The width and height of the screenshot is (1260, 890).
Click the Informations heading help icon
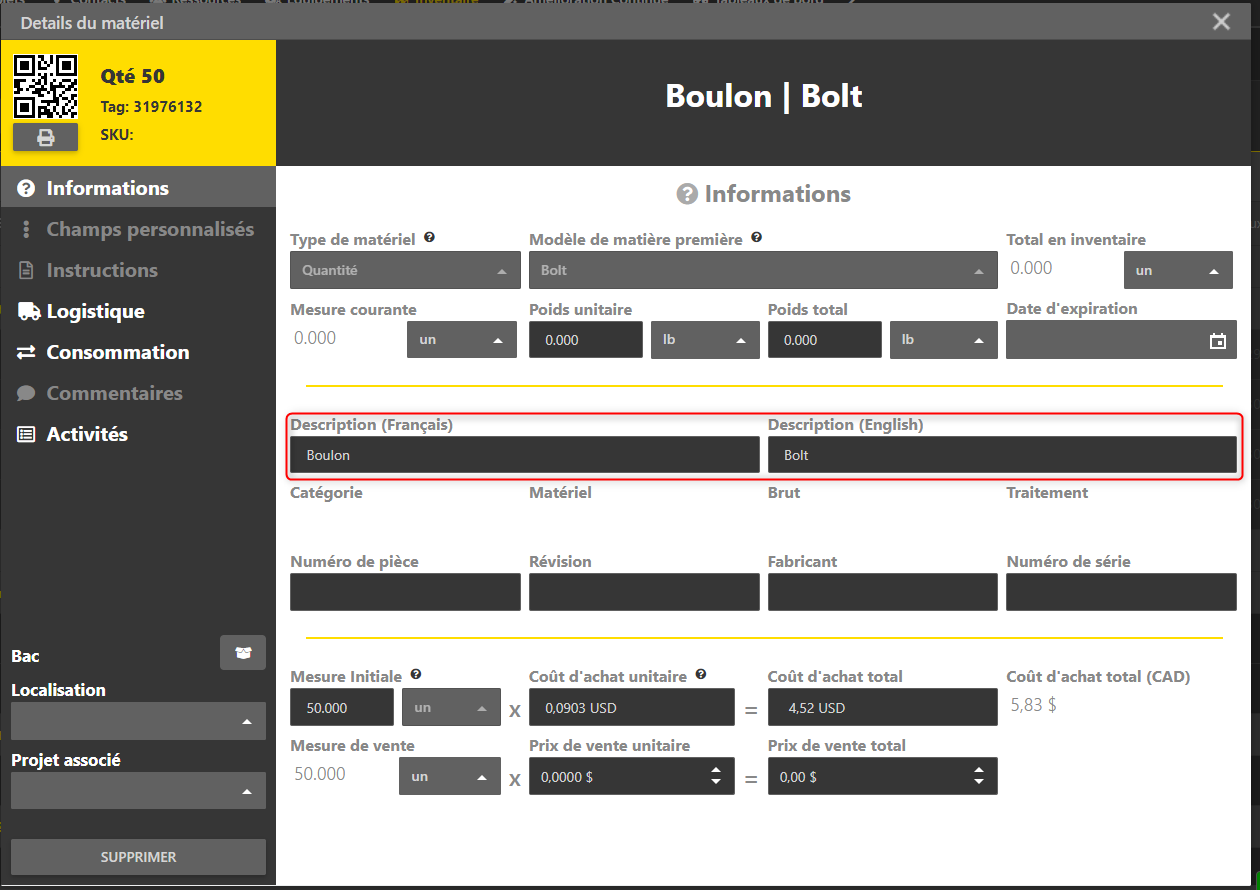687,194
